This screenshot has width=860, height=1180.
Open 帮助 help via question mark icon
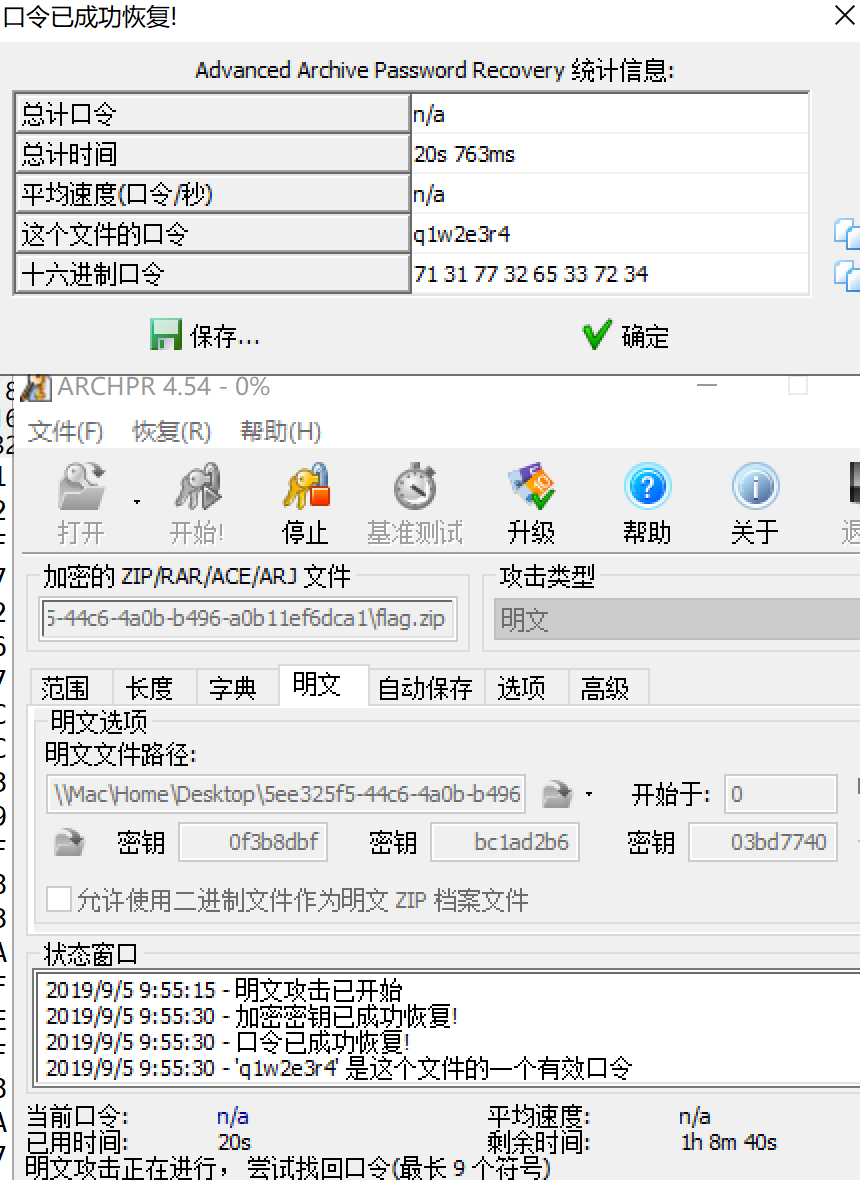tap(647, 487)
